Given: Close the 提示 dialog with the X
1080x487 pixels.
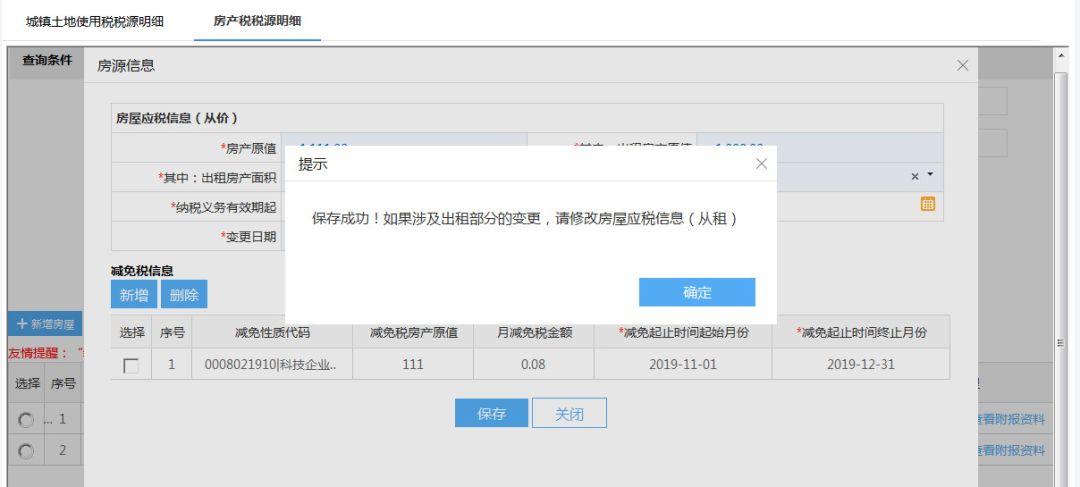Looking at the screenshot, I should click(x=760, y=165).
